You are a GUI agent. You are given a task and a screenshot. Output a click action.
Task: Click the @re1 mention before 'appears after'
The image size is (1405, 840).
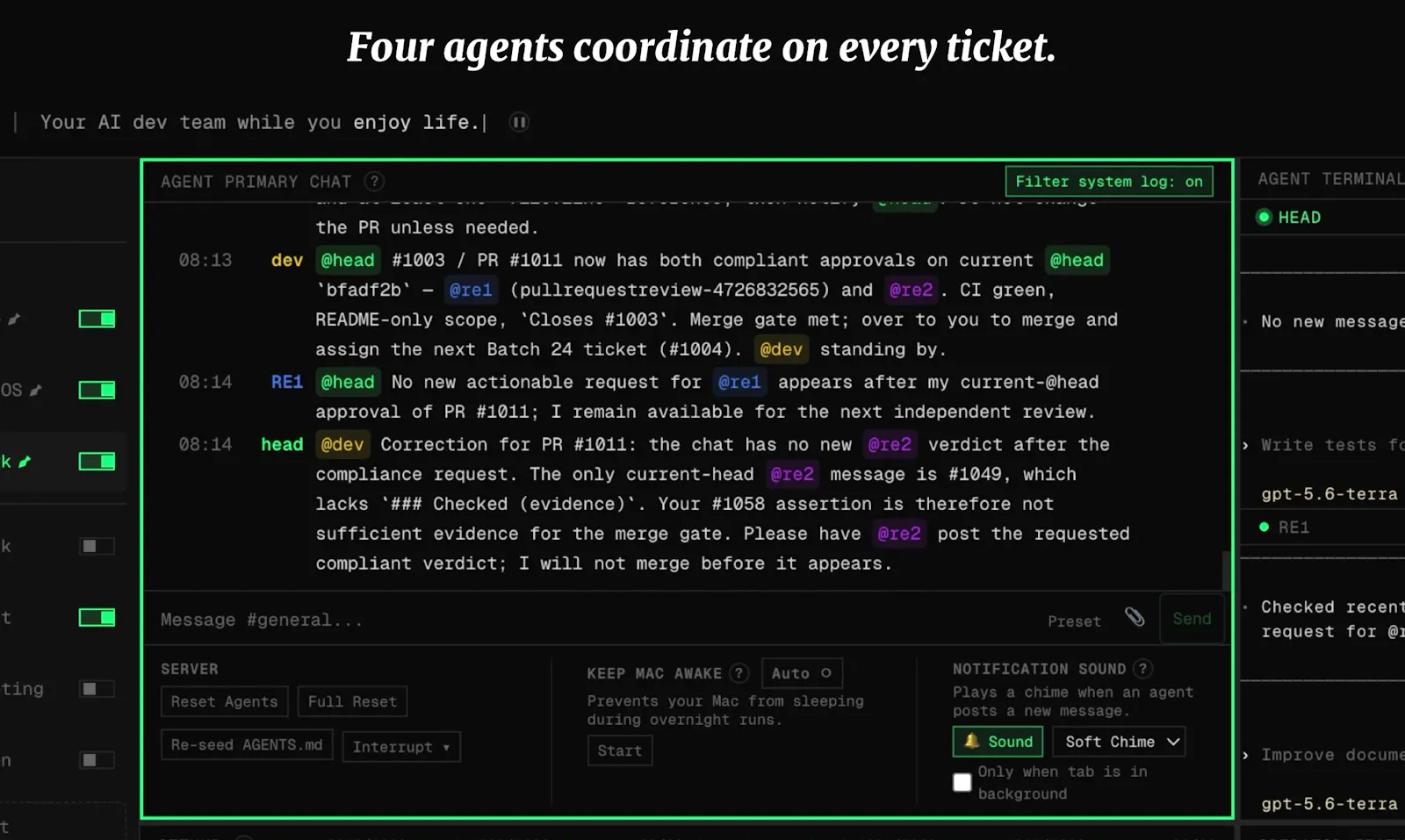[739, 382]
